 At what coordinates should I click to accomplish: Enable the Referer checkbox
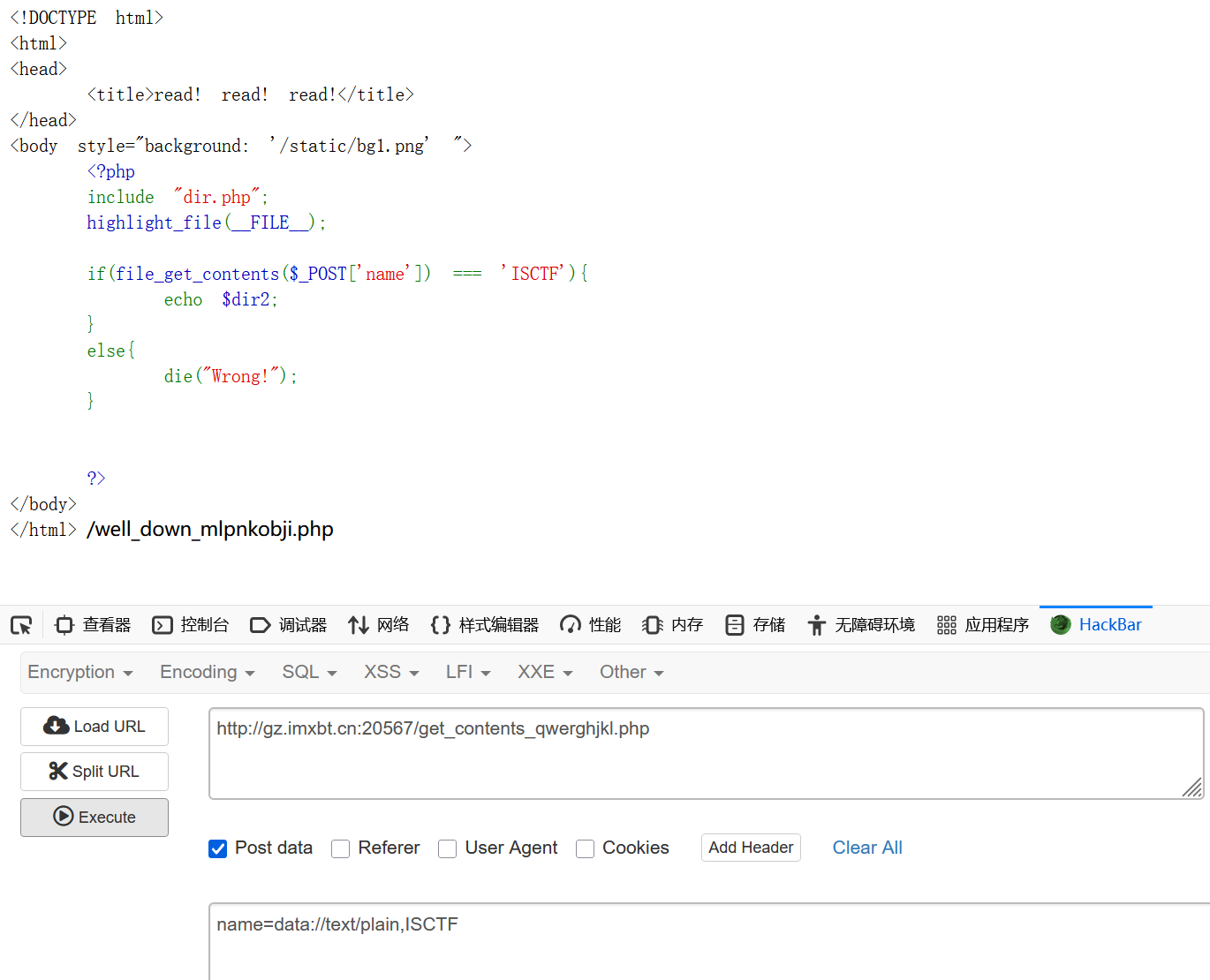pyautogui.click(x=341, y=848)
